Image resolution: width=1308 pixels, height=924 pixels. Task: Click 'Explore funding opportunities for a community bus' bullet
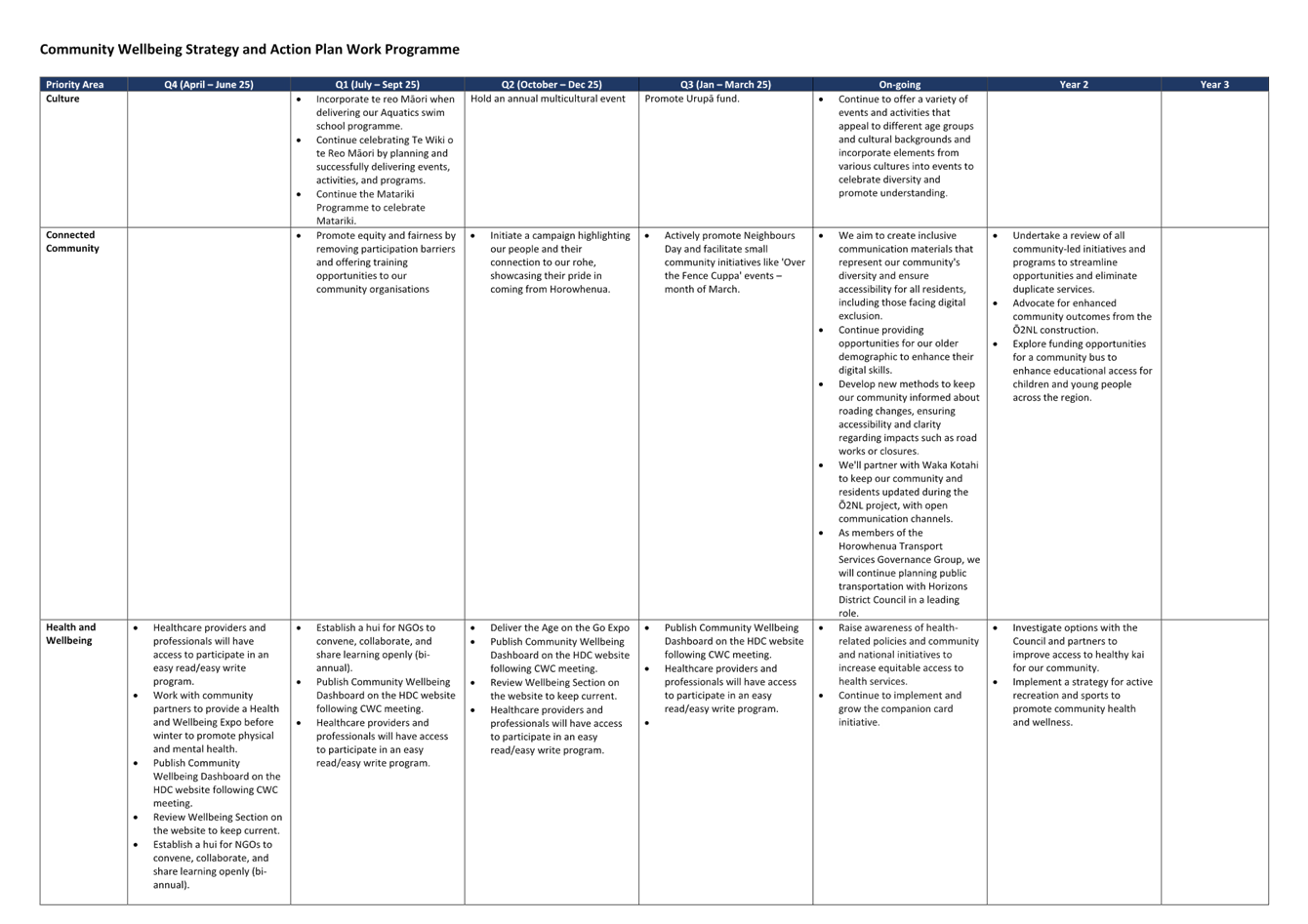point(1082,371)
